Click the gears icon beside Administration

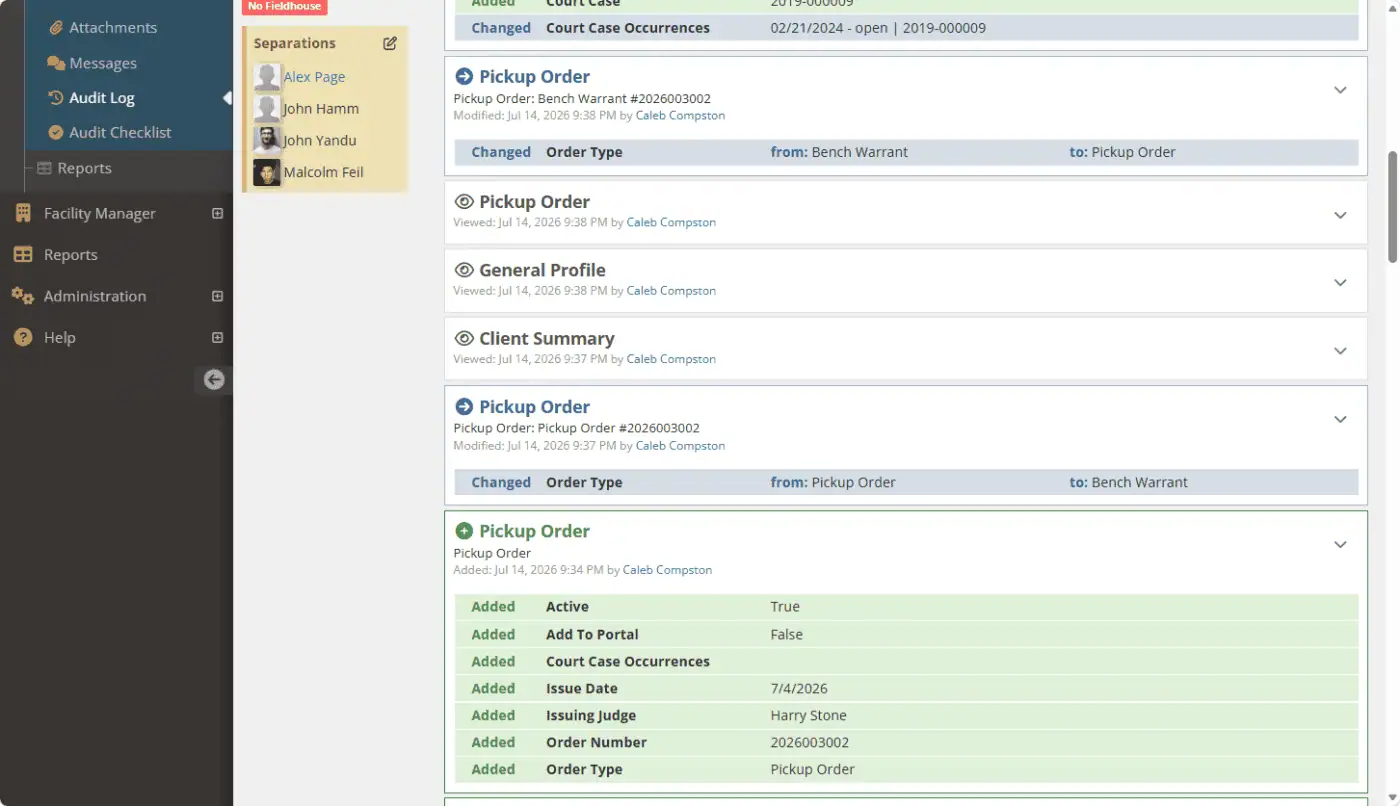[22, 296]
